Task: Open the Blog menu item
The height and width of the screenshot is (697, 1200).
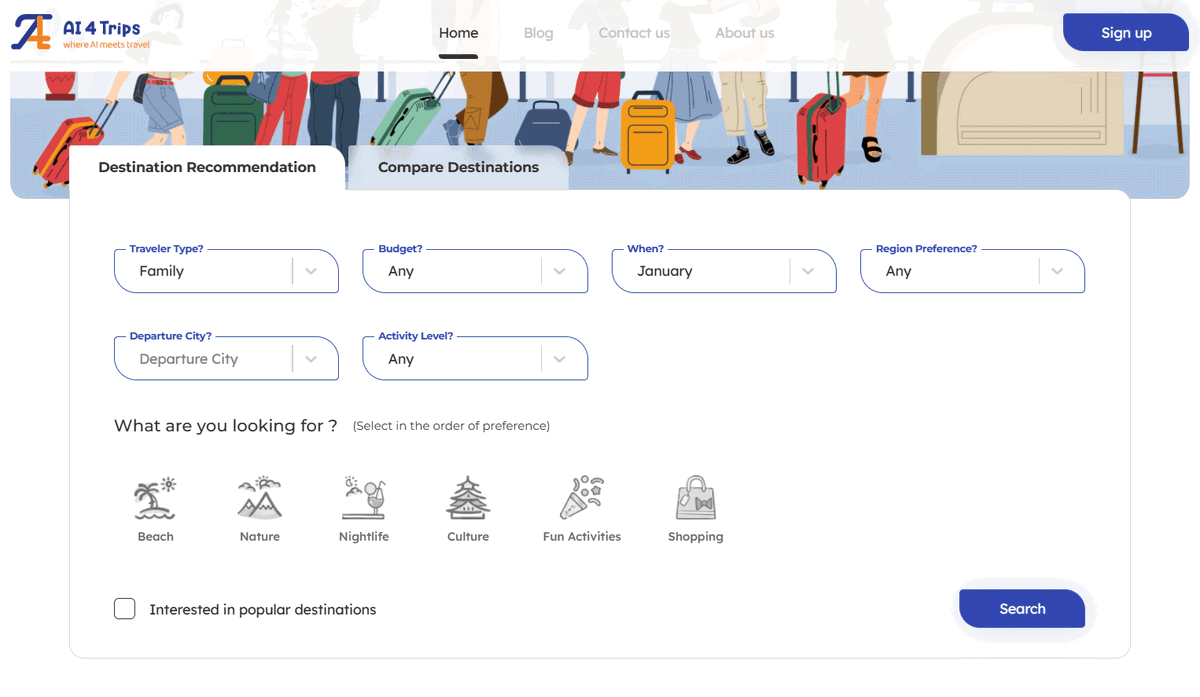Action: coord(538,33)
